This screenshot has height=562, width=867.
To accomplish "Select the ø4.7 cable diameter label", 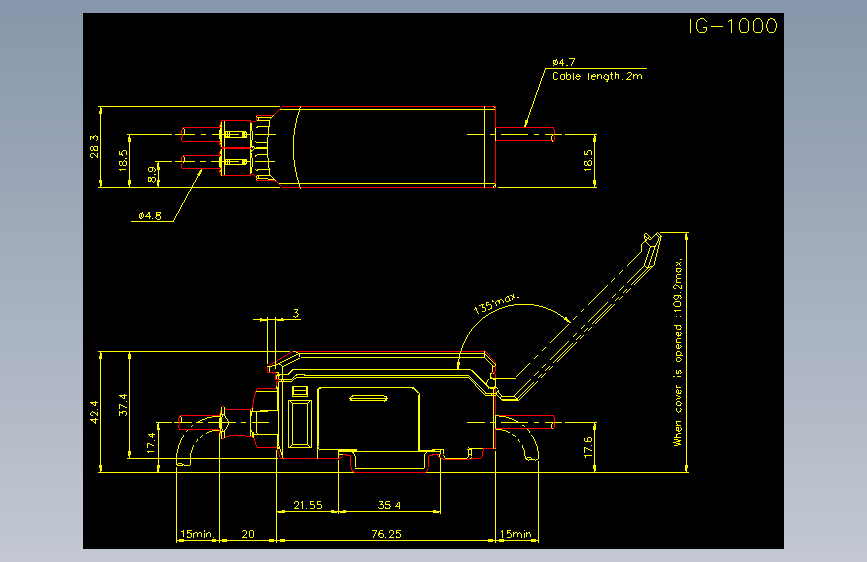I will 563,62.
